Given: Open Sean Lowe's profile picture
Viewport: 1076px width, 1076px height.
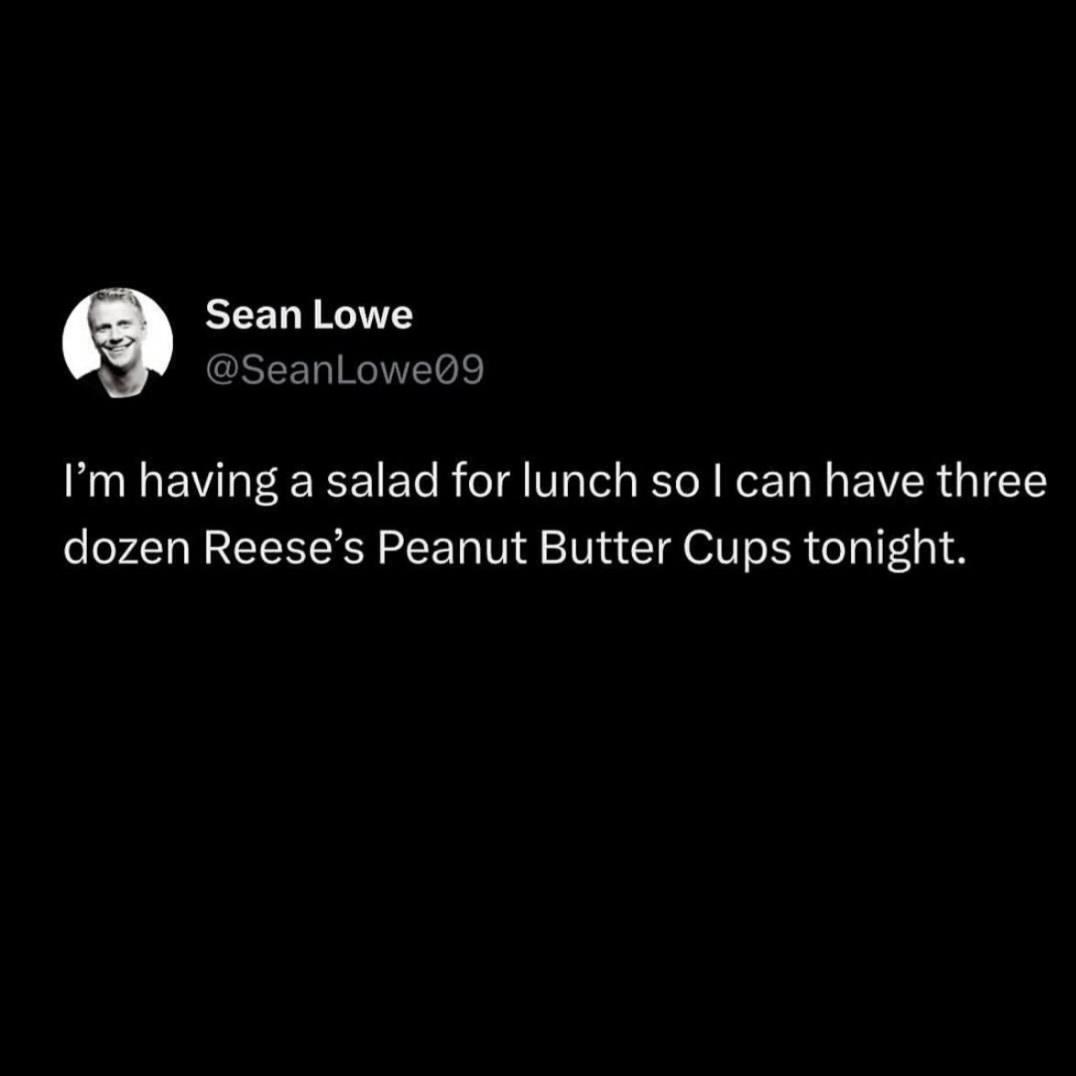Looking at the screenshot, I should 117,342.
